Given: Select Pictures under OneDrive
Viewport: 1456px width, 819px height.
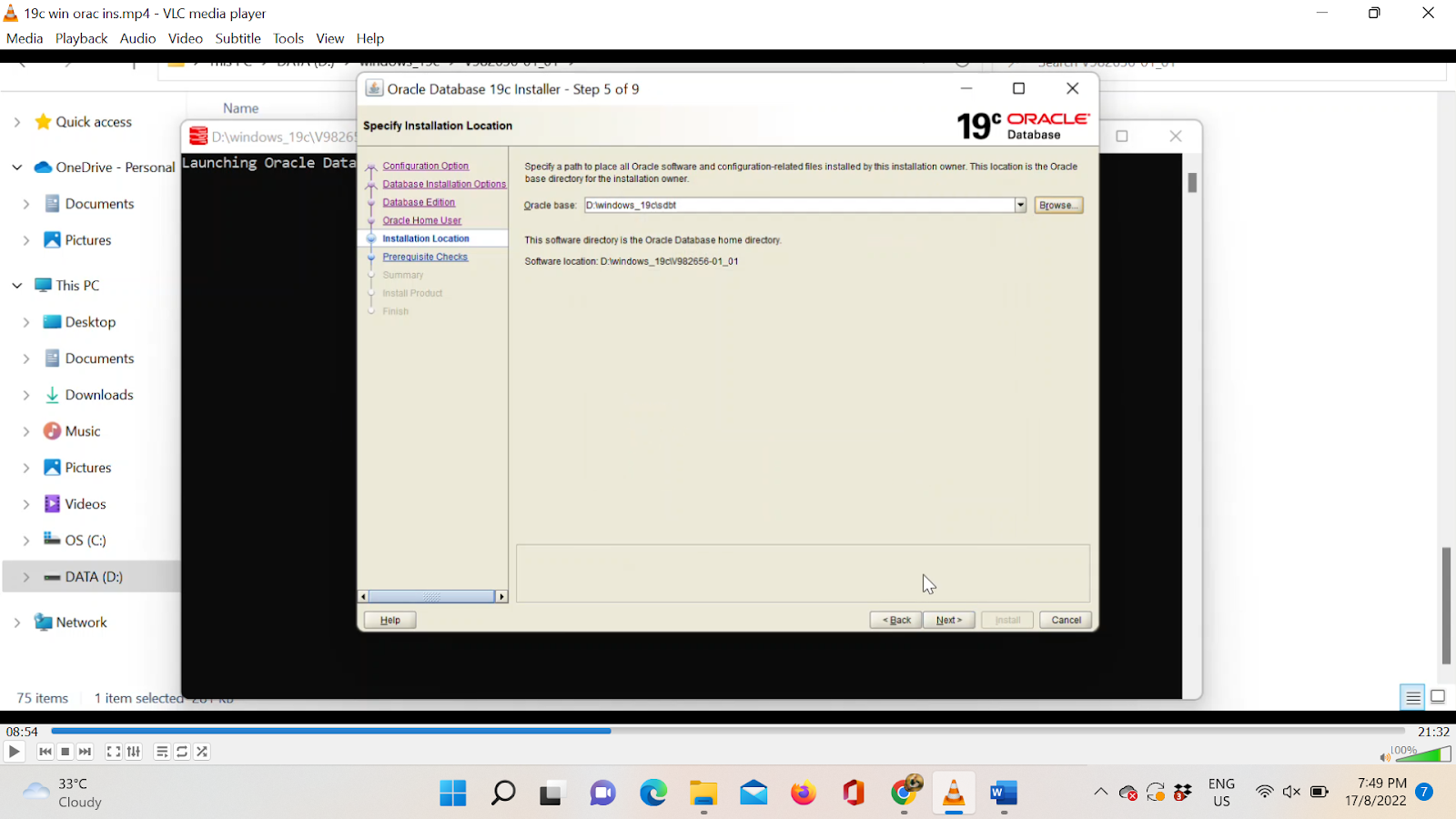Looking at the screenshot, I should pyautogui.click(x=88, y=240).
